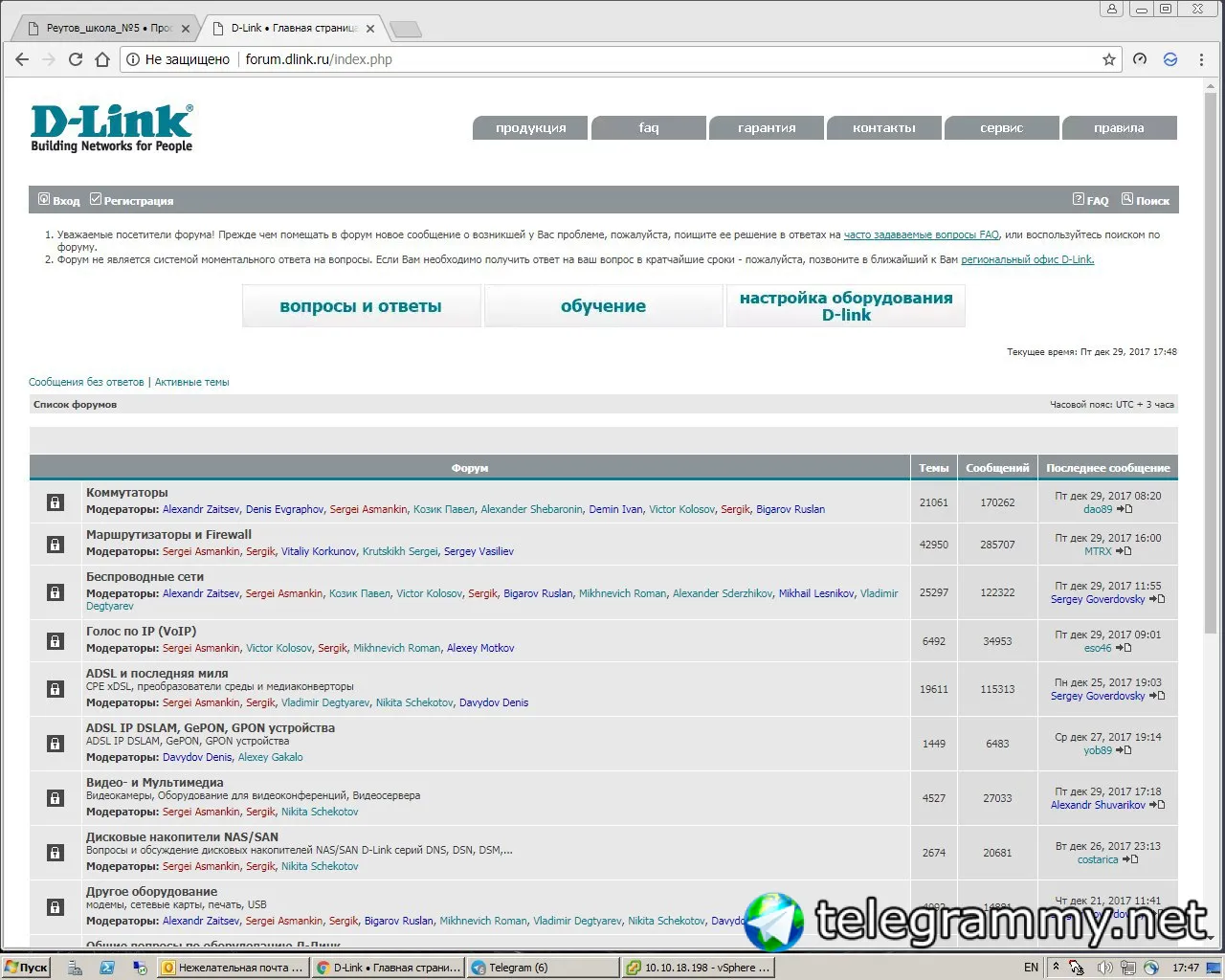Open the forum FAQ link in the gray bar
The width and height of the screenshot is (1225, 980).
(x=1090, y=200)
